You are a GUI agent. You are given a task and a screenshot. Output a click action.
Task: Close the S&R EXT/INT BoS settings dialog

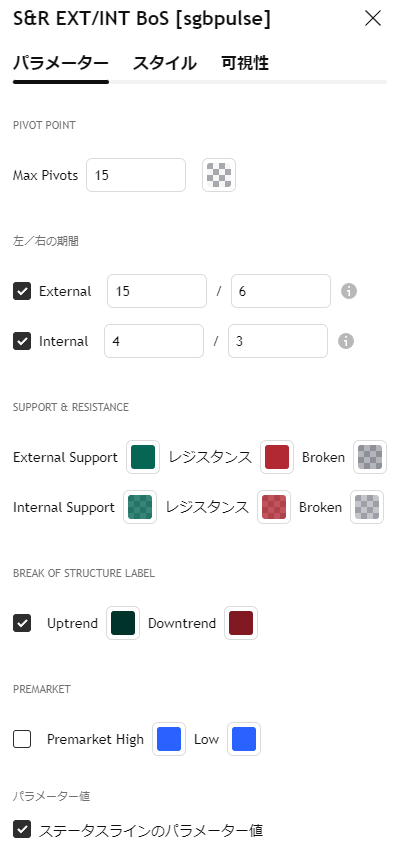point(373,19)
